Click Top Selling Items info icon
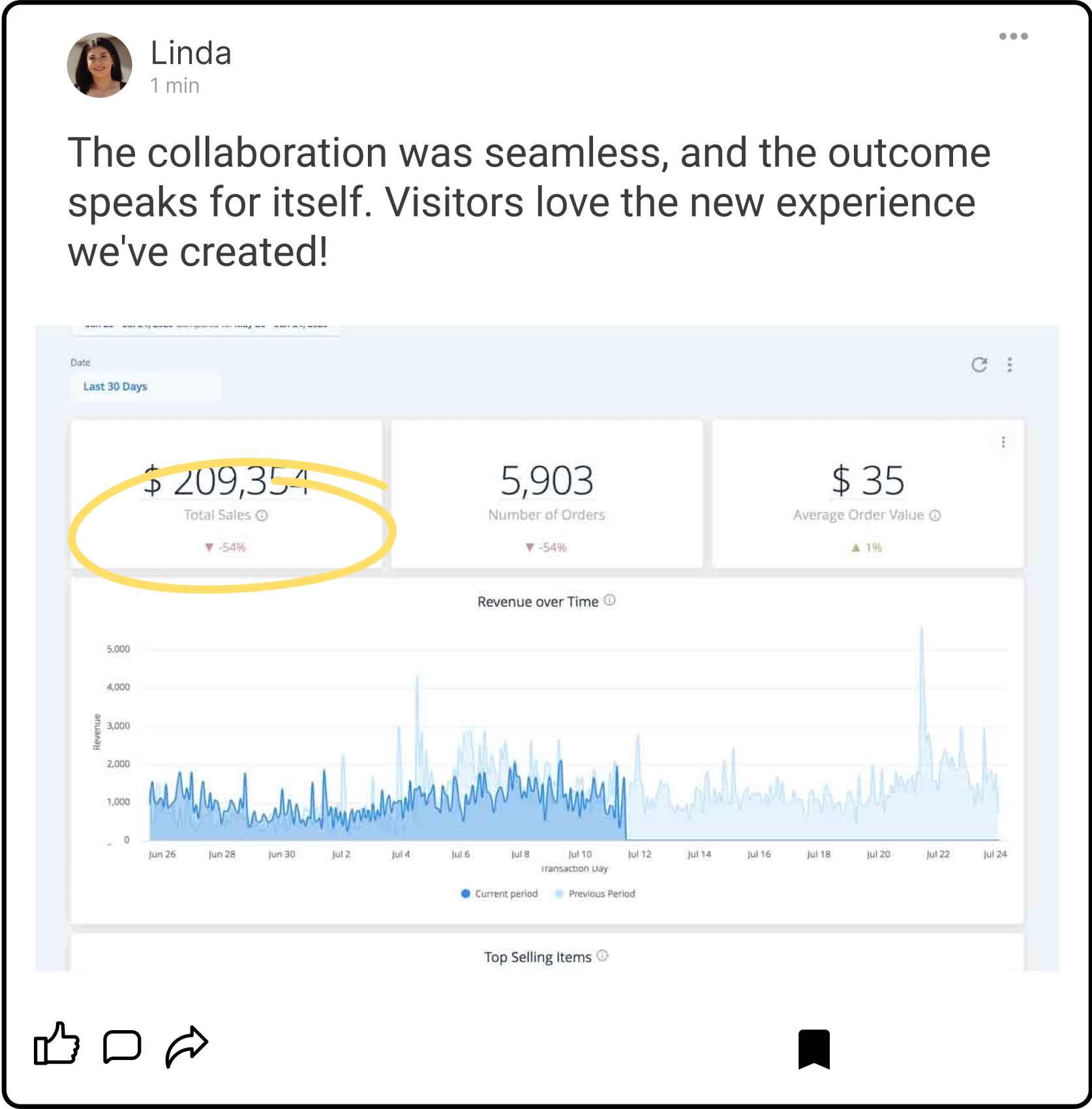The image size is (1092, 1109). (x=603, y=956)
